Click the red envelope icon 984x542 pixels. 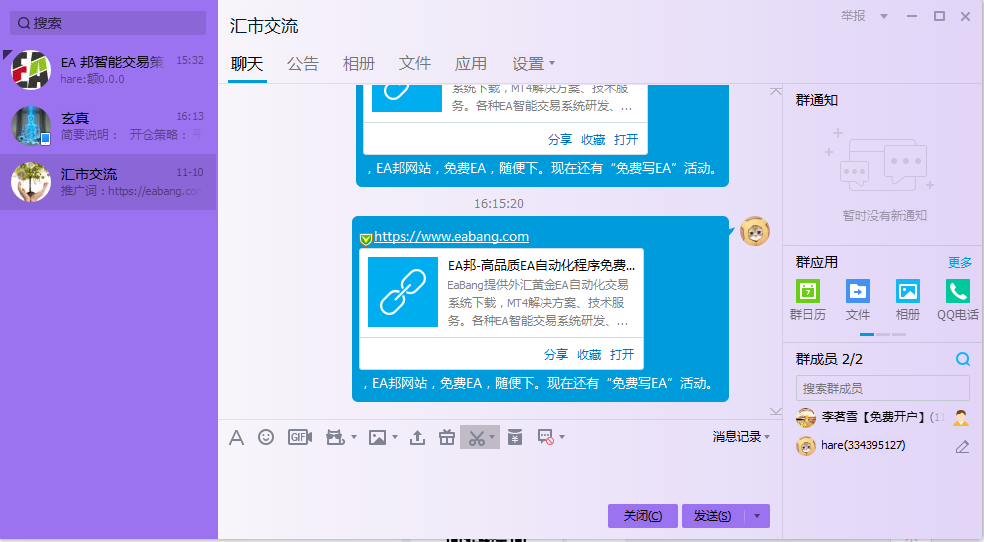(x=515, y=437)
